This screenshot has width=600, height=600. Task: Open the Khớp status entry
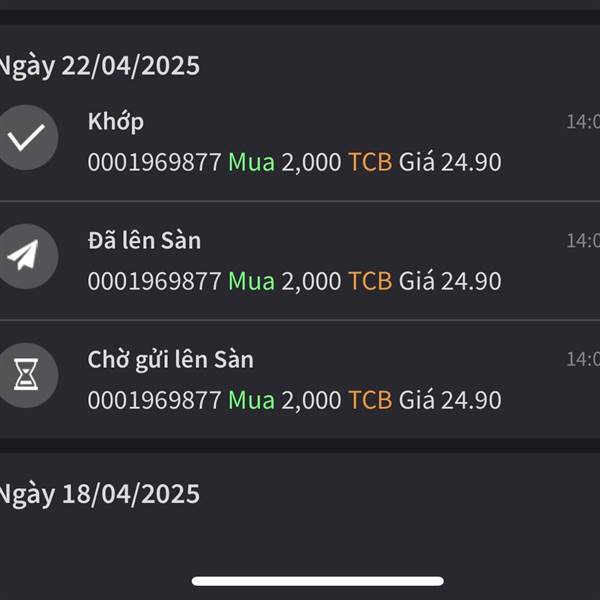point(300,141)
